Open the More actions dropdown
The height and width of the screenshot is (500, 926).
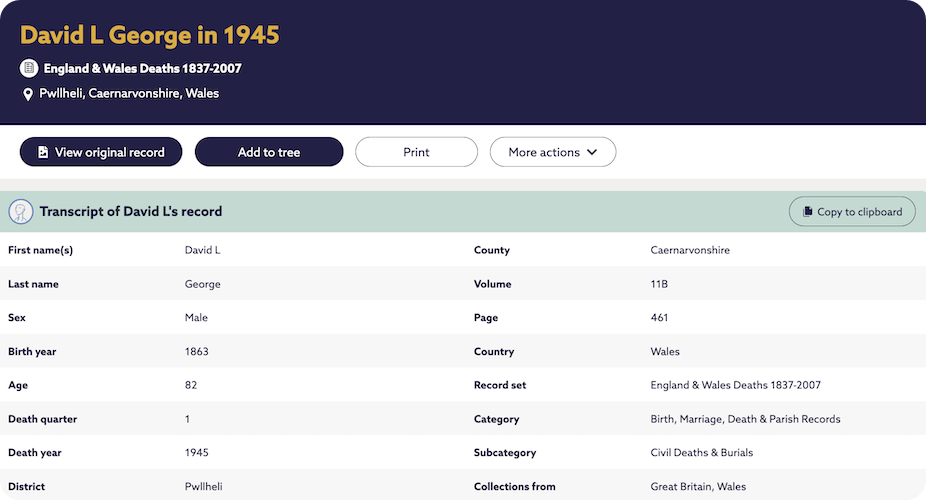pyautogui.click(x=552, y=152)
